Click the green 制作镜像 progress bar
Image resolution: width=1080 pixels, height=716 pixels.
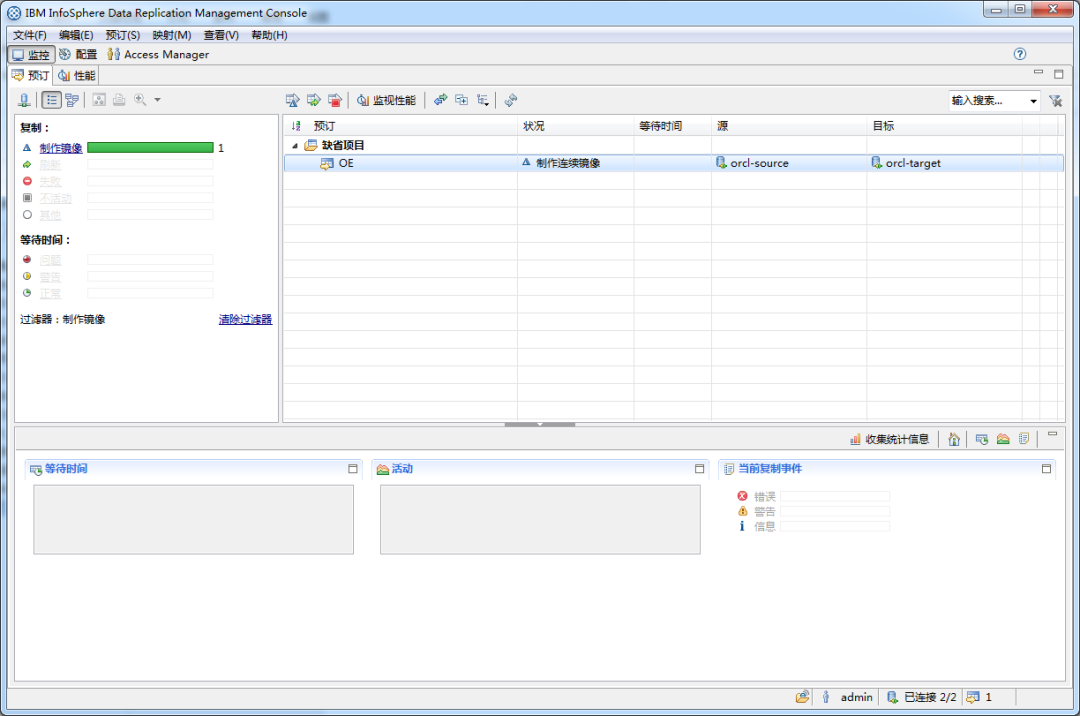150,147
